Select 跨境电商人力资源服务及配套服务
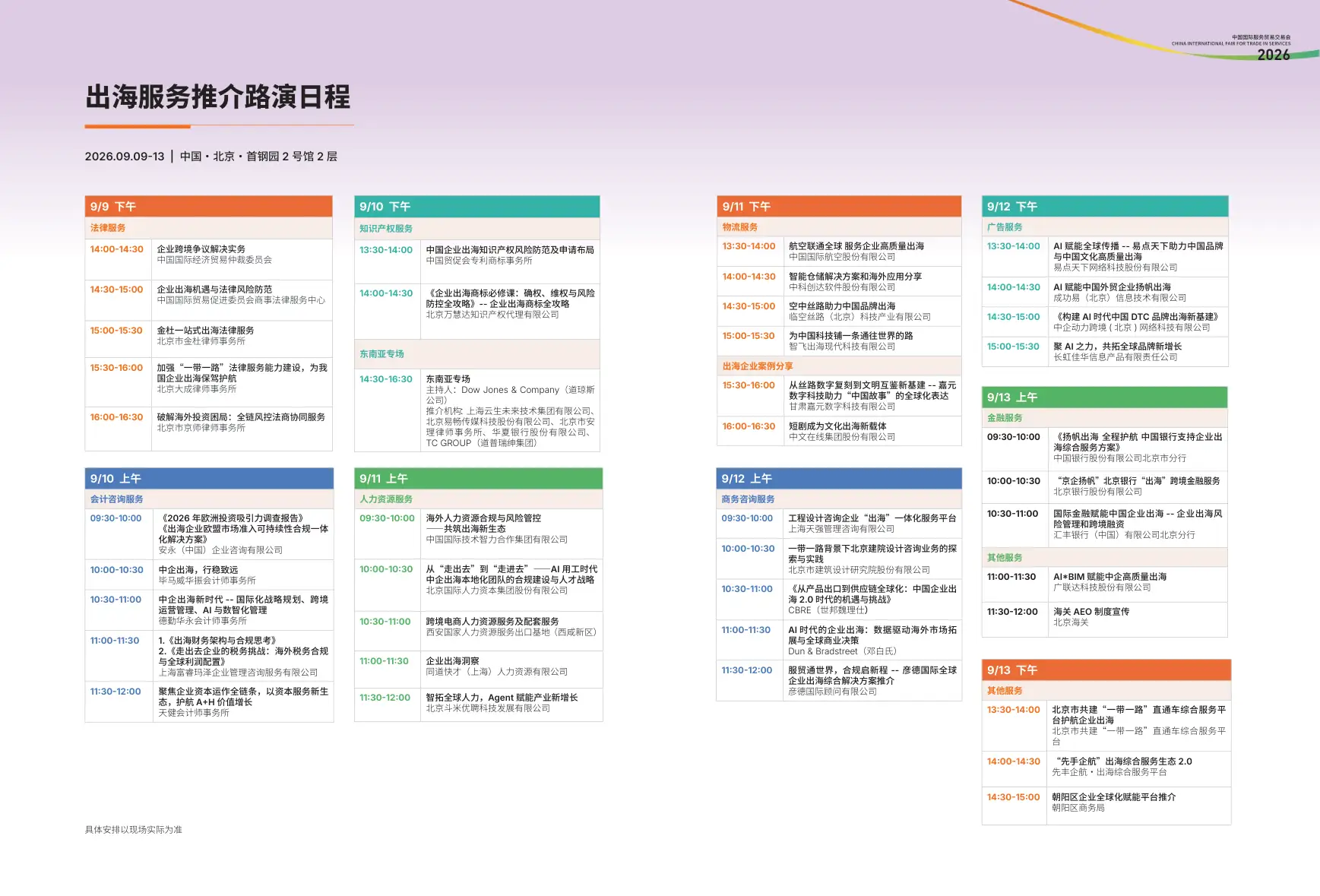 492,622
